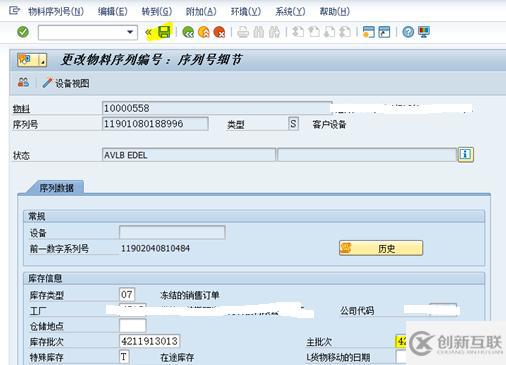
Task: Collapse the command field with double-arrow icon
Action: pyautogui.click(x=149, y=32)
